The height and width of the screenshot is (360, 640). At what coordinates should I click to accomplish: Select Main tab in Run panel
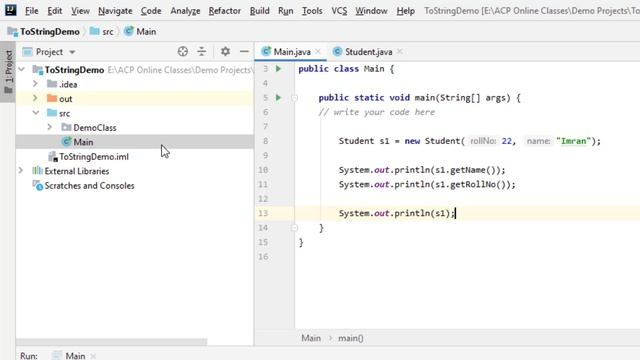tap(76, 356)
